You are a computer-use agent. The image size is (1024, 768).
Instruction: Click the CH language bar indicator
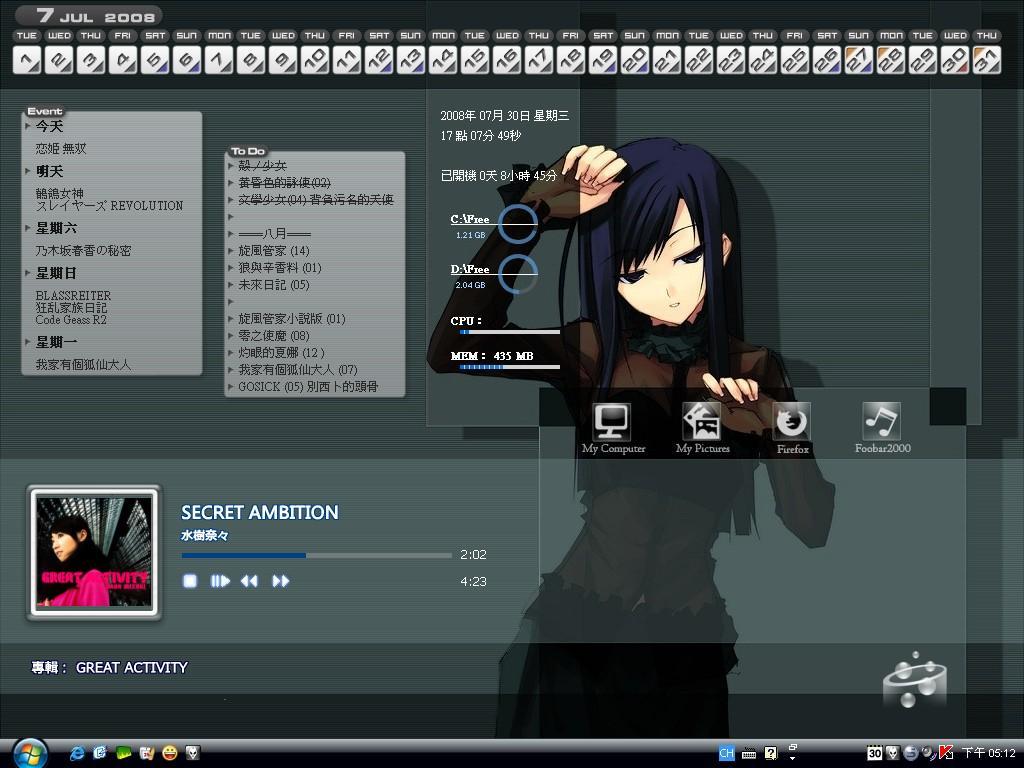pyautogui.click(x=726, y=753)
